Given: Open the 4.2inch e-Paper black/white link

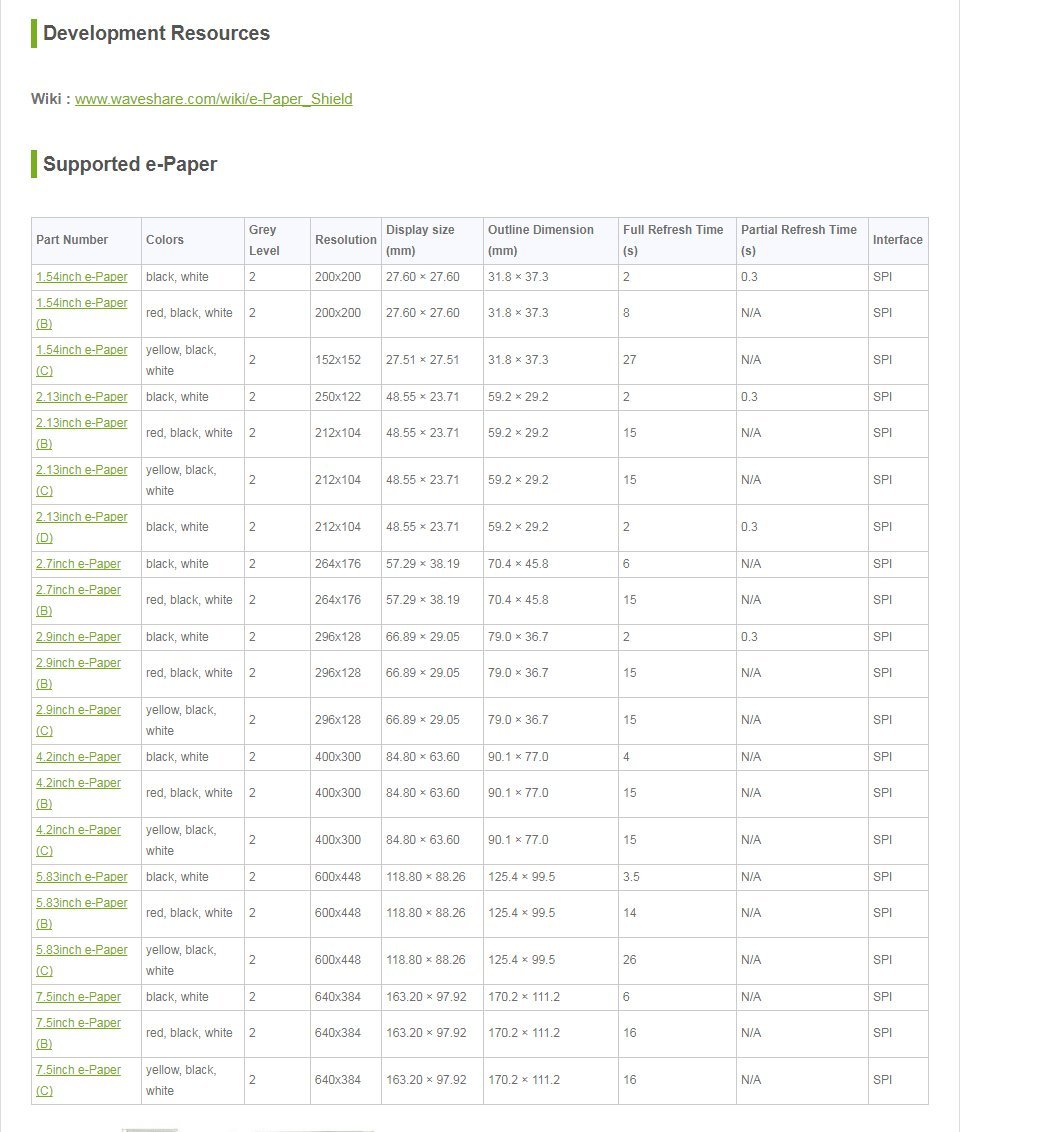Looking at the screenshot, I should pyautogui.click(x=78, y=757).
